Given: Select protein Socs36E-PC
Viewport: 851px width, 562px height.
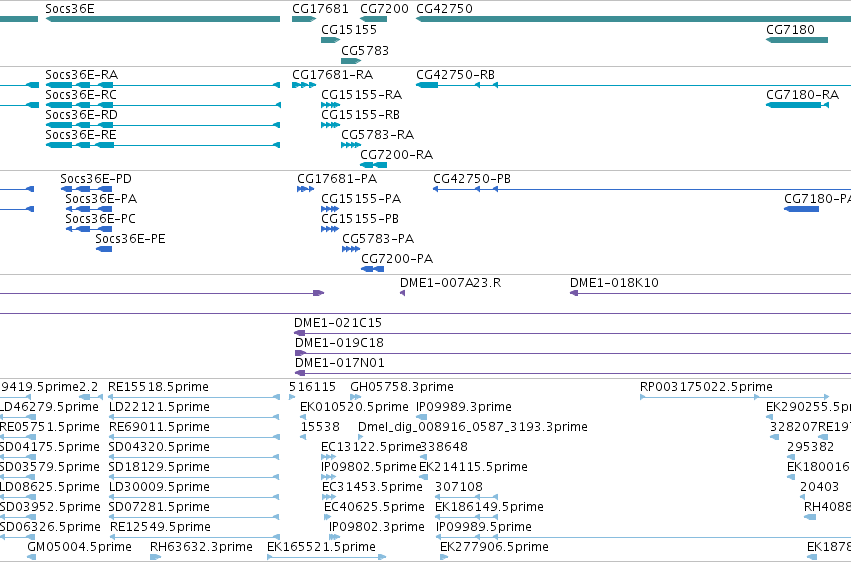Looking at the screenshot, I should click(88, 229).
